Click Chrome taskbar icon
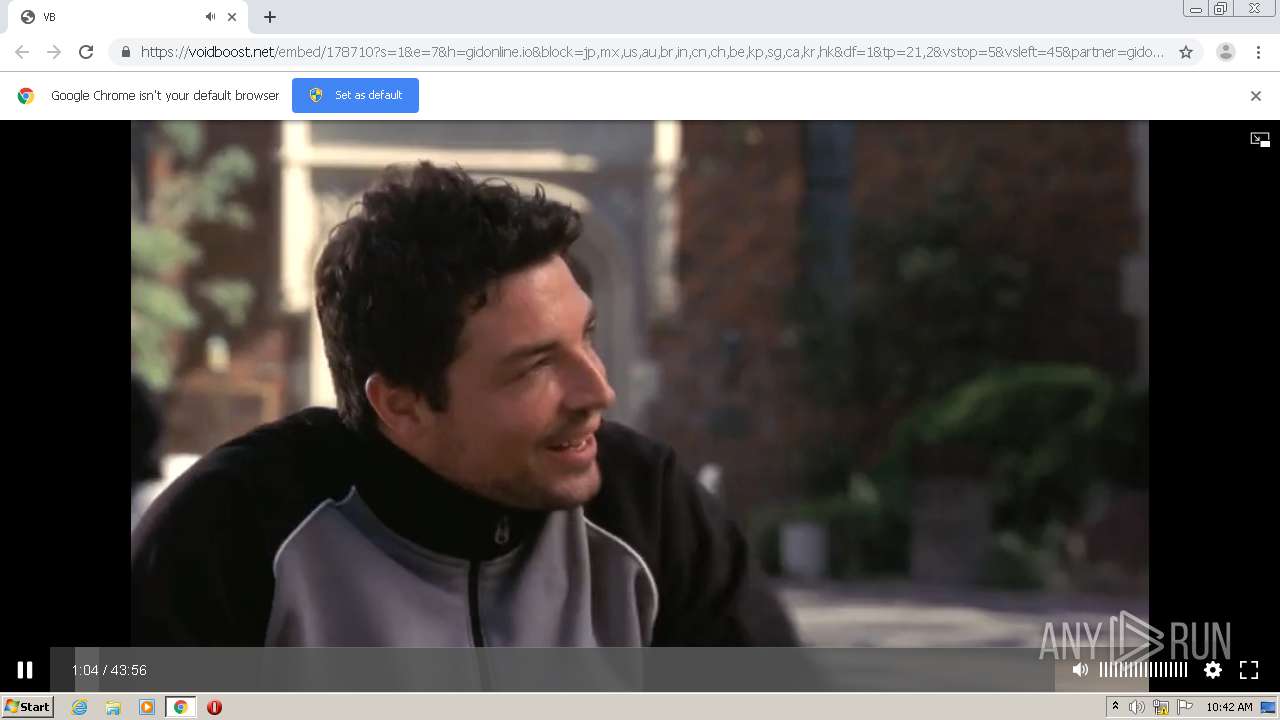The height and width of the screenshot is (720, 1280). coord(180,707)
